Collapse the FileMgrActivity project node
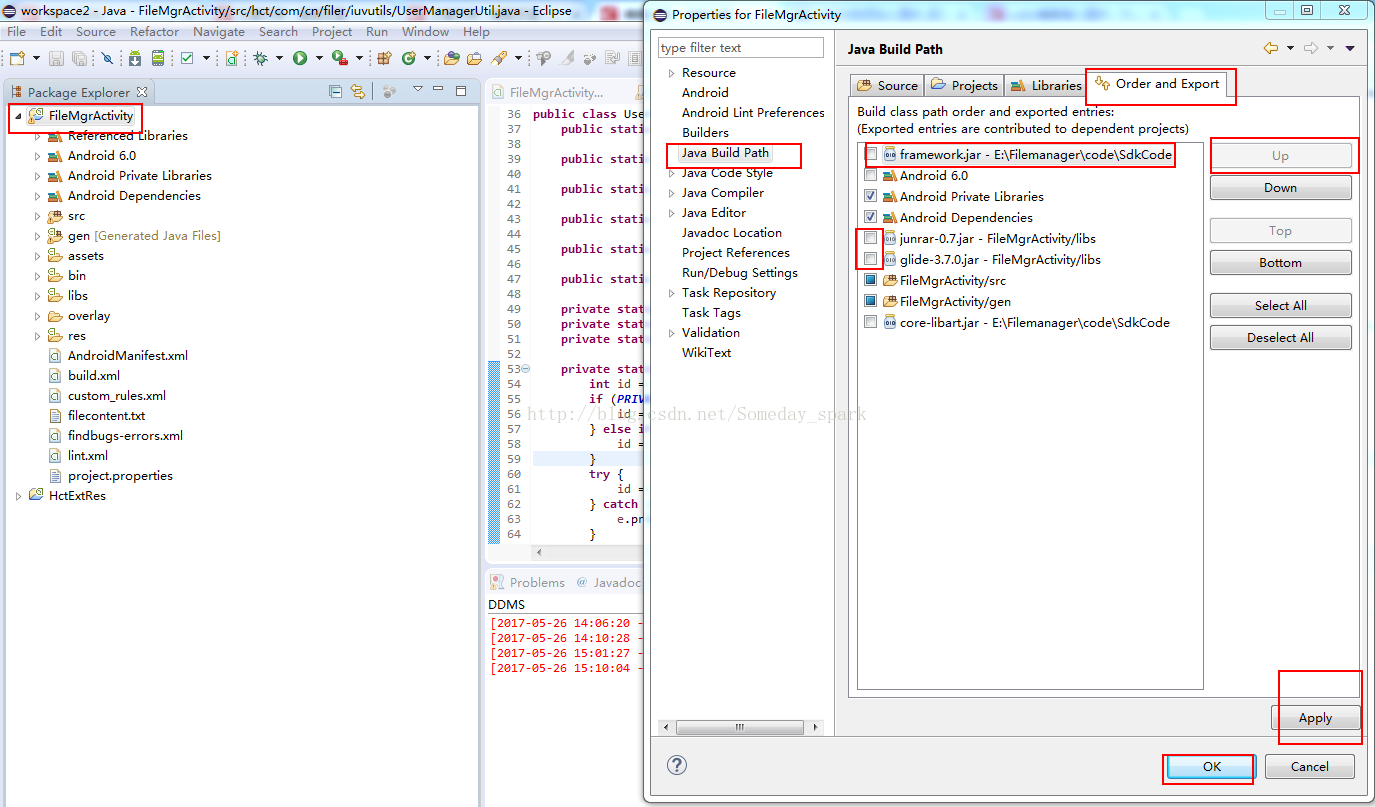The width and height of the screenshot is (1375, 807). click(18, 117)
